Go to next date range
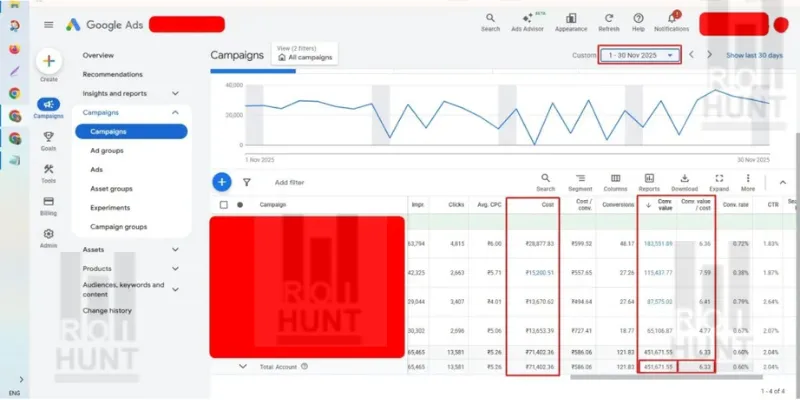 click(709, 55)
